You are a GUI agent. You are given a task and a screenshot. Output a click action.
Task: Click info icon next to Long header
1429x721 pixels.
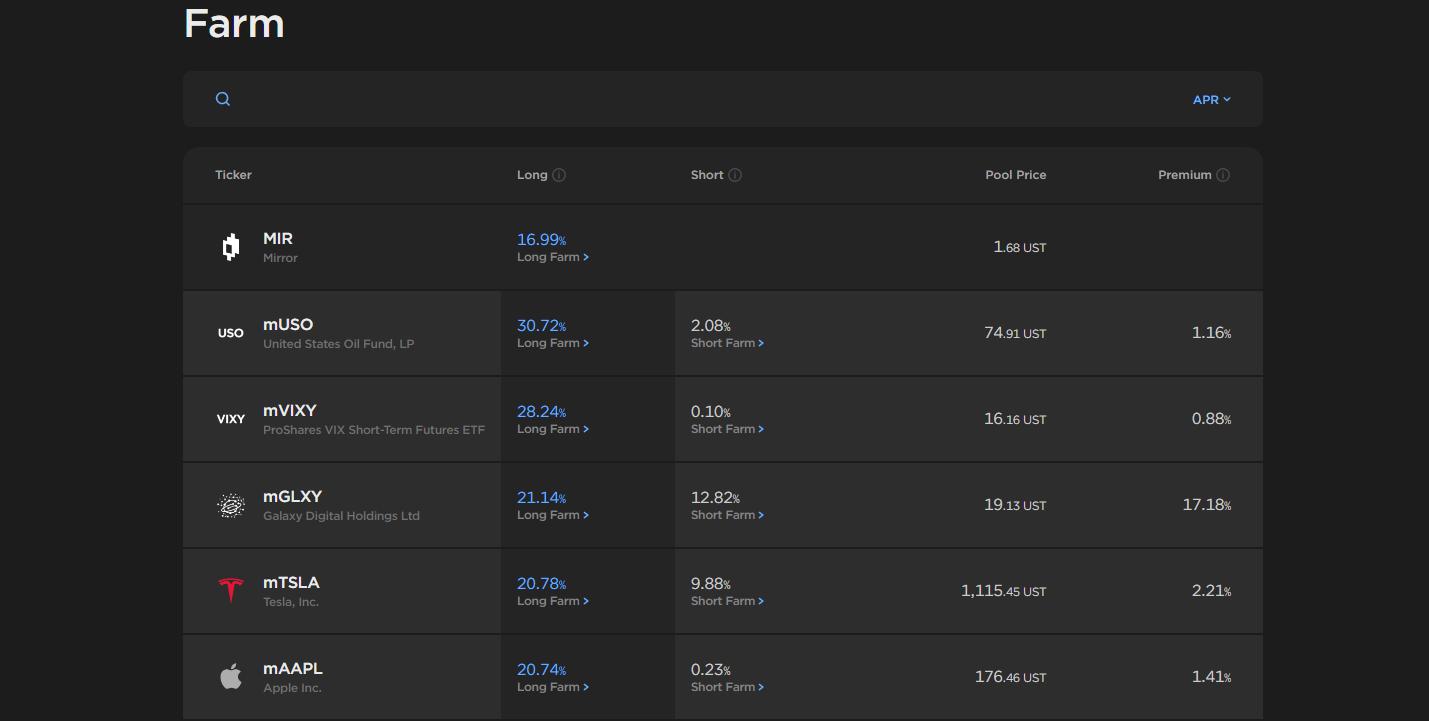point(559,175)
